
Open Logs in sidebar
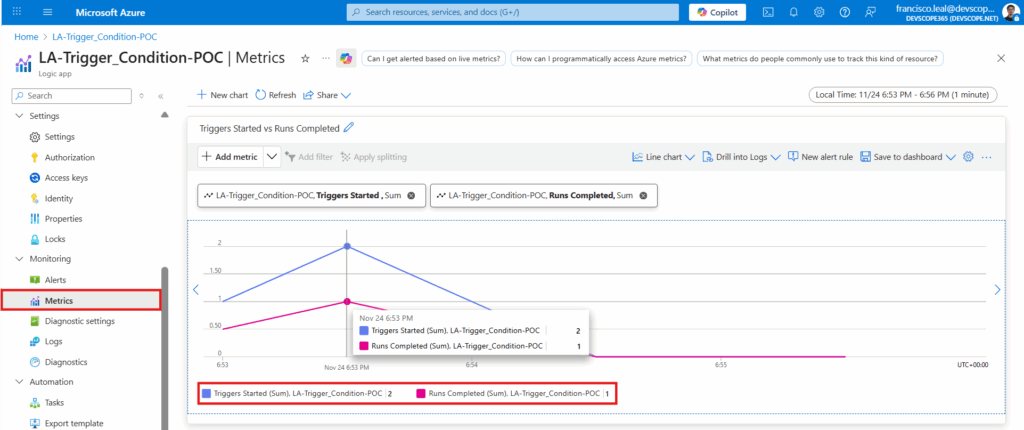(x=54, y=341)
